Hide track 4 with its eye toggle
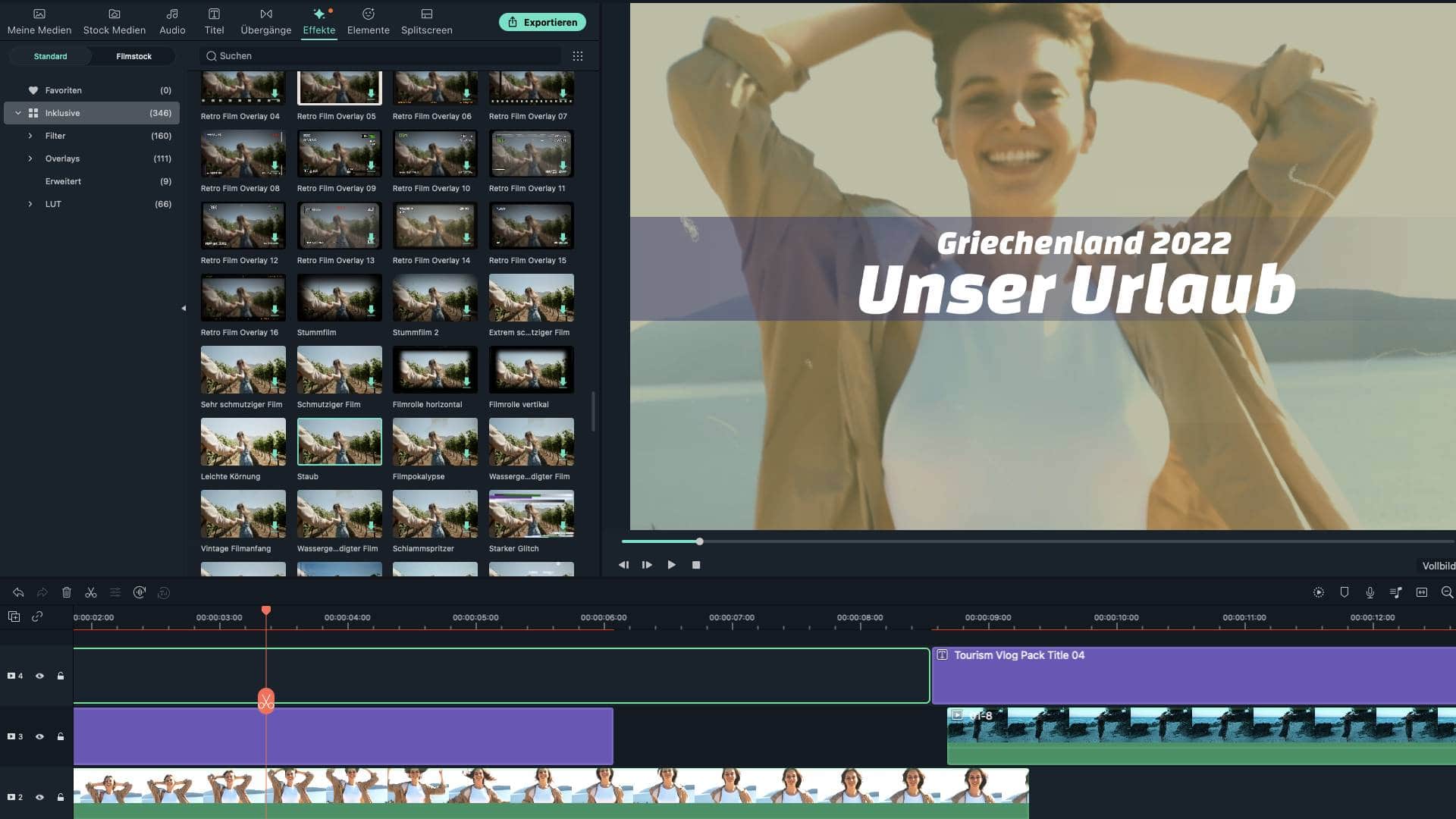The height and width of the screenshot is (819, 1456). click(x=39, y=675)
